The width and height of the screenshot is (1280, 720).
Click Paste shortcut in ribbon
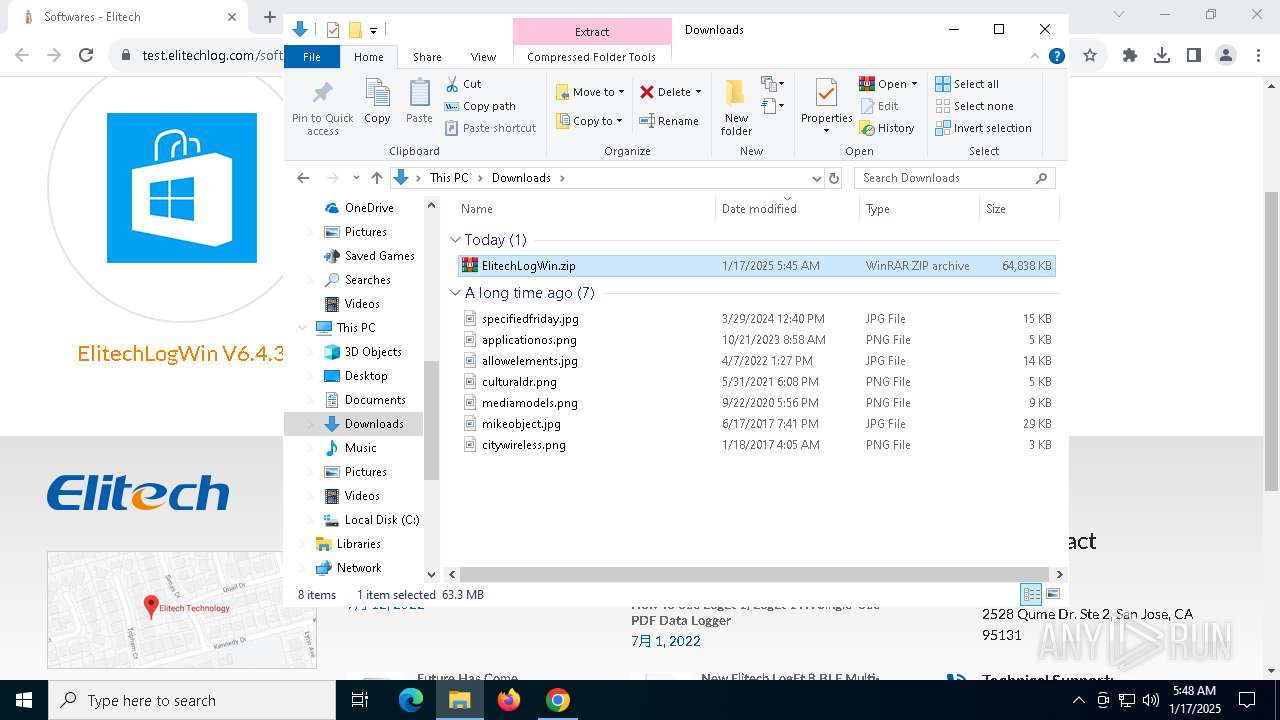tap(491, 128)
